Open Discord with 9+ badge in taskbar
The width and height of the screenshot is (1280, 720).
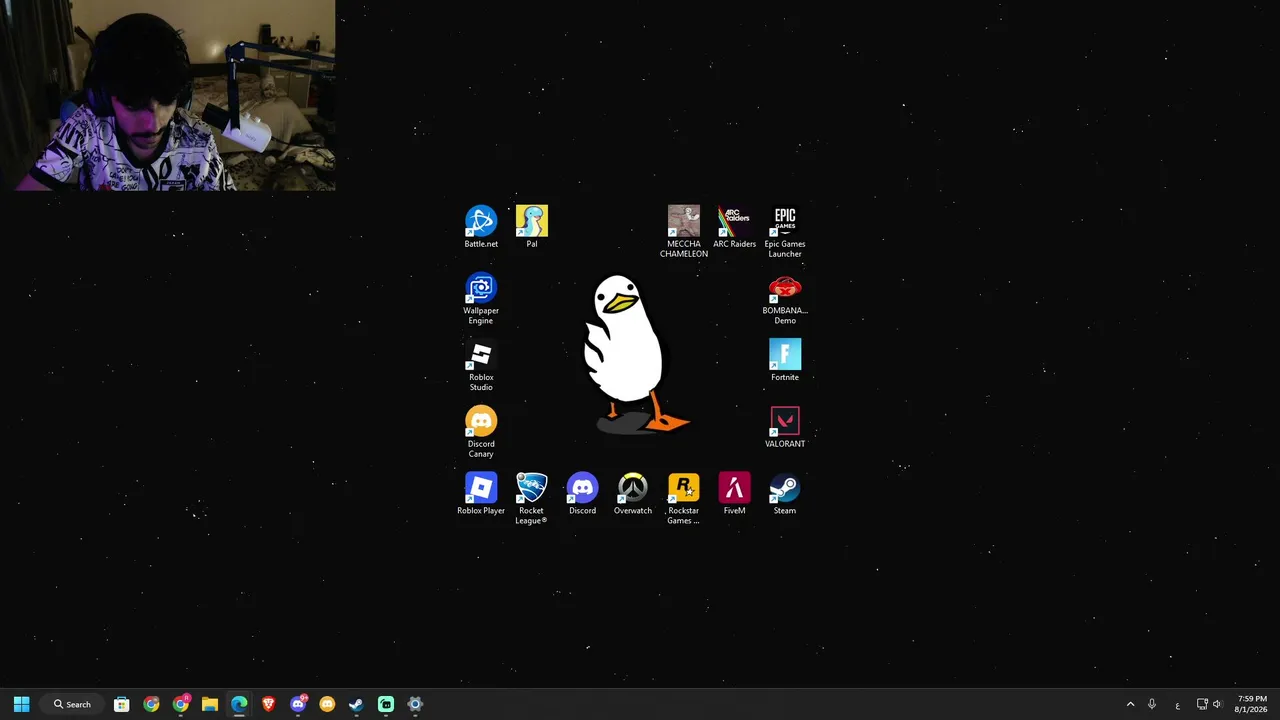coord(298,704)
